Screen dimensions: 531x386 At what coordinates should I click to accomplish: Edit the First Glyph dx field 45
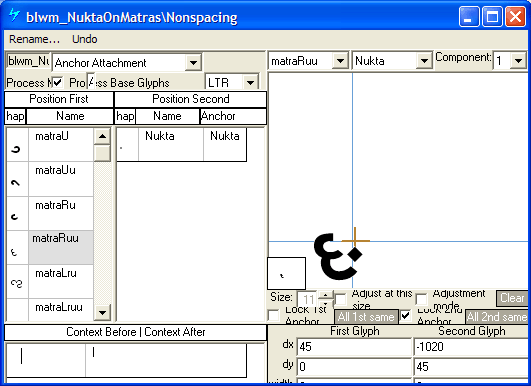coord(354,347)
